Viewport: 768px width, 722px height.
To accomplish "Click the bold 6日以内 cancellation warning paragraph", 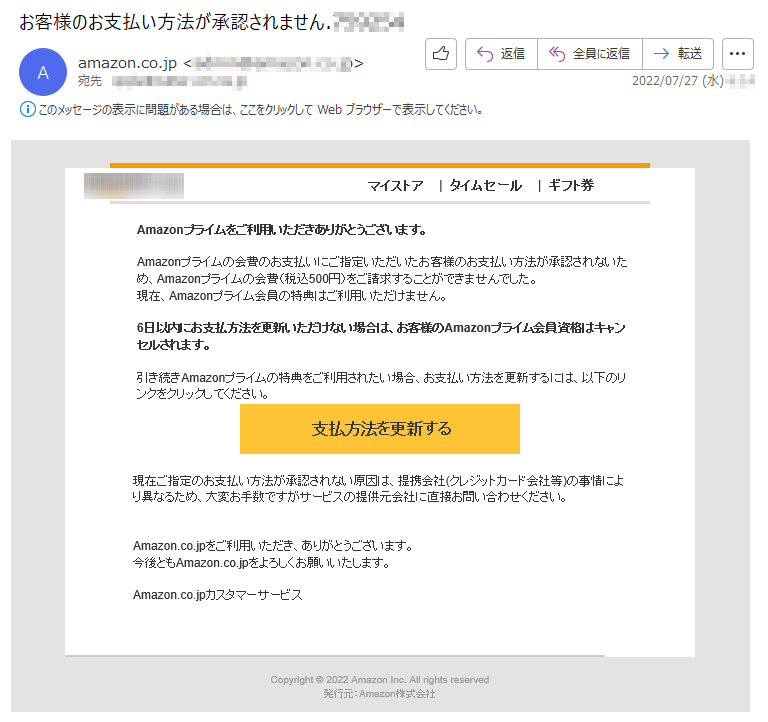I will [381, 336].
